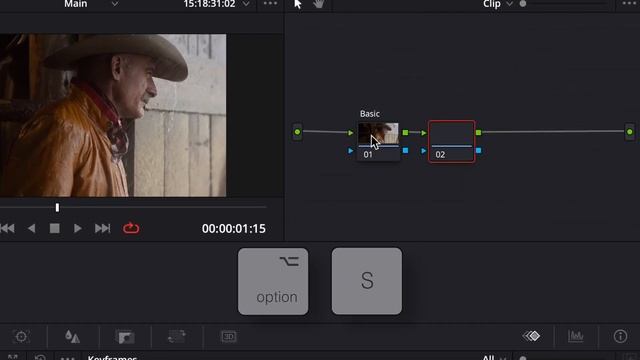
Task: Click node 02 green RGB output square
Action: (478, 133)
